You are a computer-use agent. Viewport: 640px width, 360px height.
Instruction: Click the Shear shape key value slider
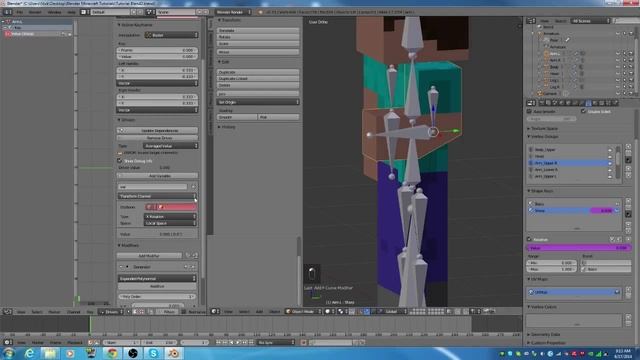point(602,211)
